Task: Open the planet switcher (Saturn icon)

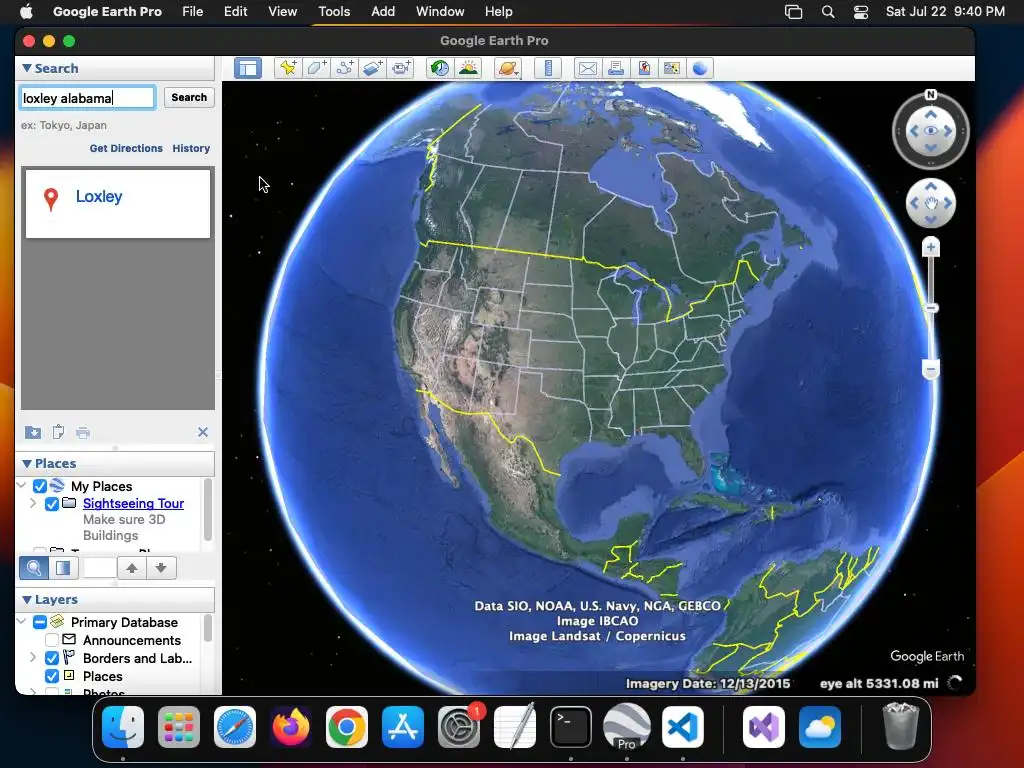Action: (x=507, y=68)
